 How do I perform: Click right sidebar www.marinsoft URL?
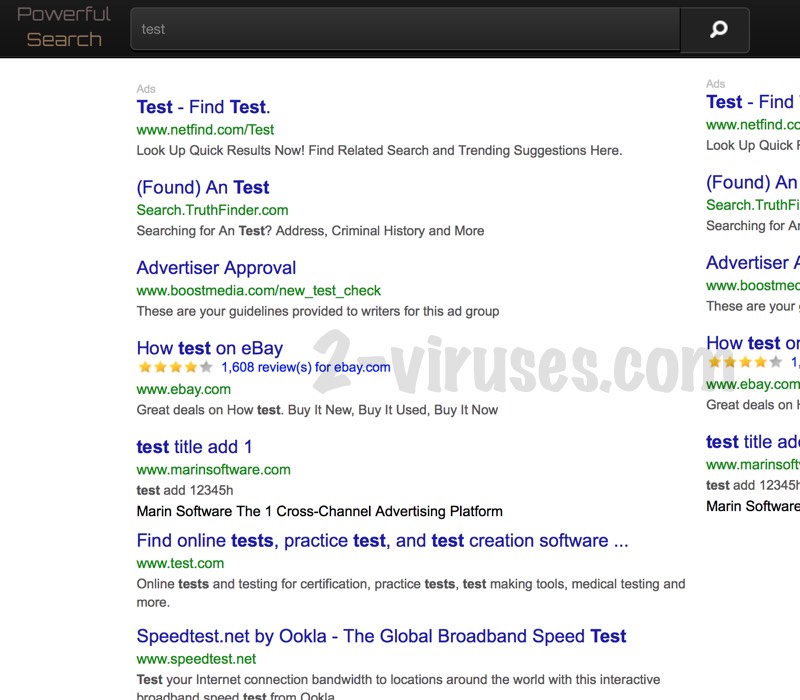(x=753, y=464)
